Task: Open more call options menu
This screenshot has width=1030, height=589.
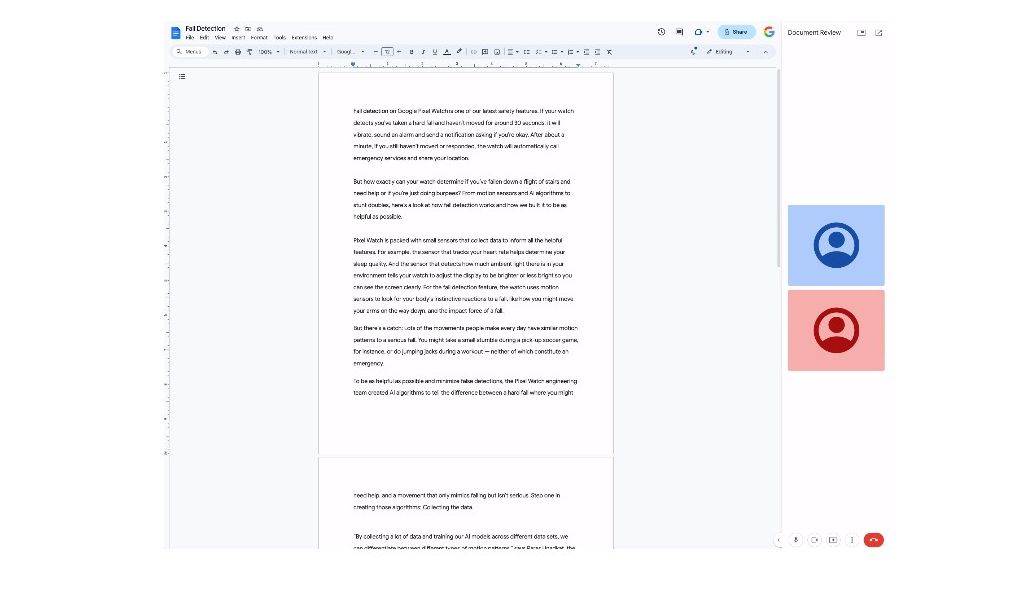Action: click(x=852, y=540)
